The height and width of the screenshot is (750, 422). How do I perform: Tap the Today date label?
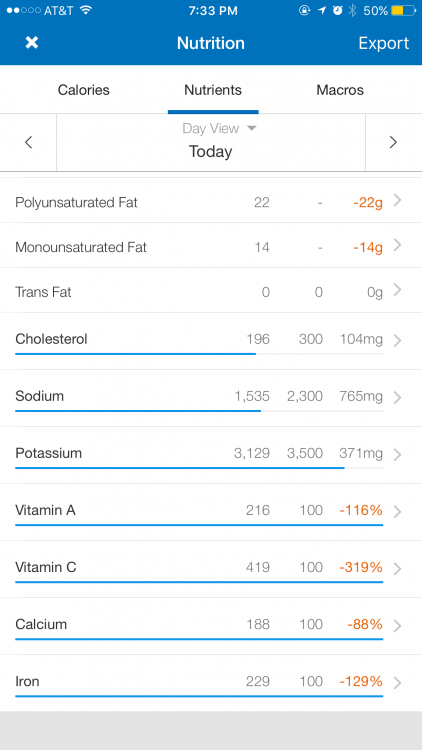click(x=211, y=152)
